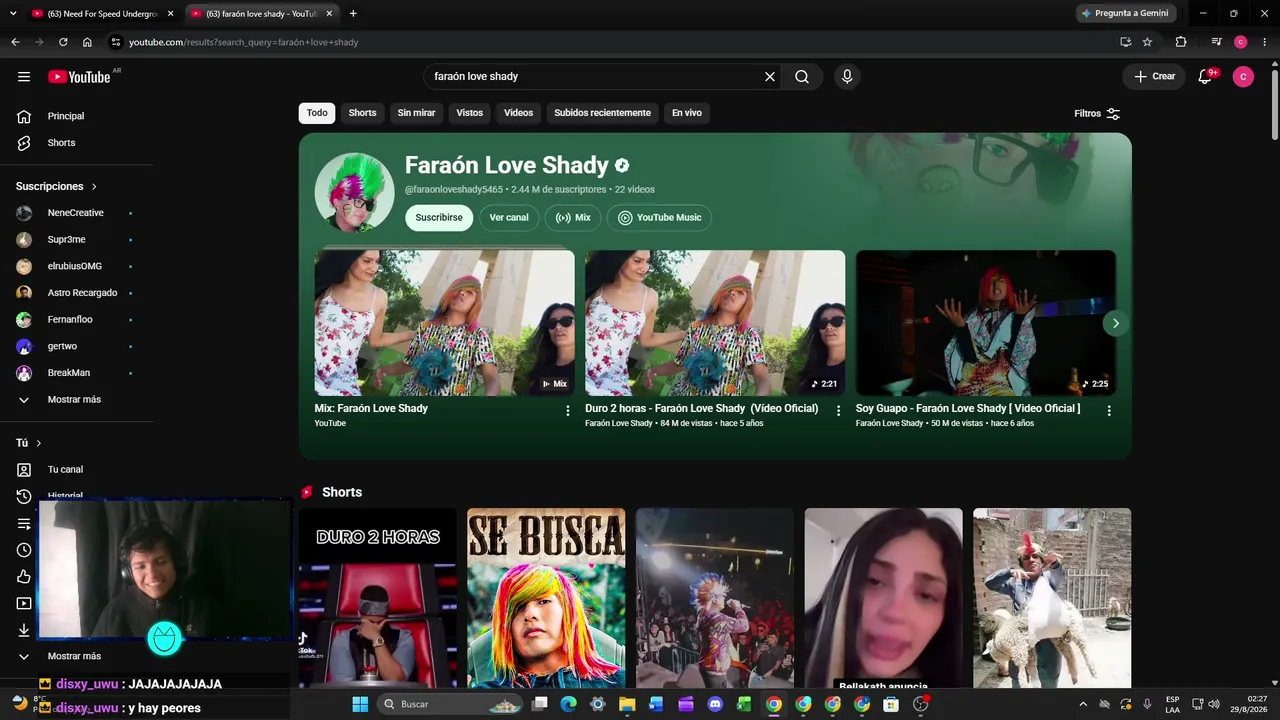Advance the video carousel with the right arrow
Viewport: 1280px width, 720px height.
pyautogui.click(x=1115, y=323)
